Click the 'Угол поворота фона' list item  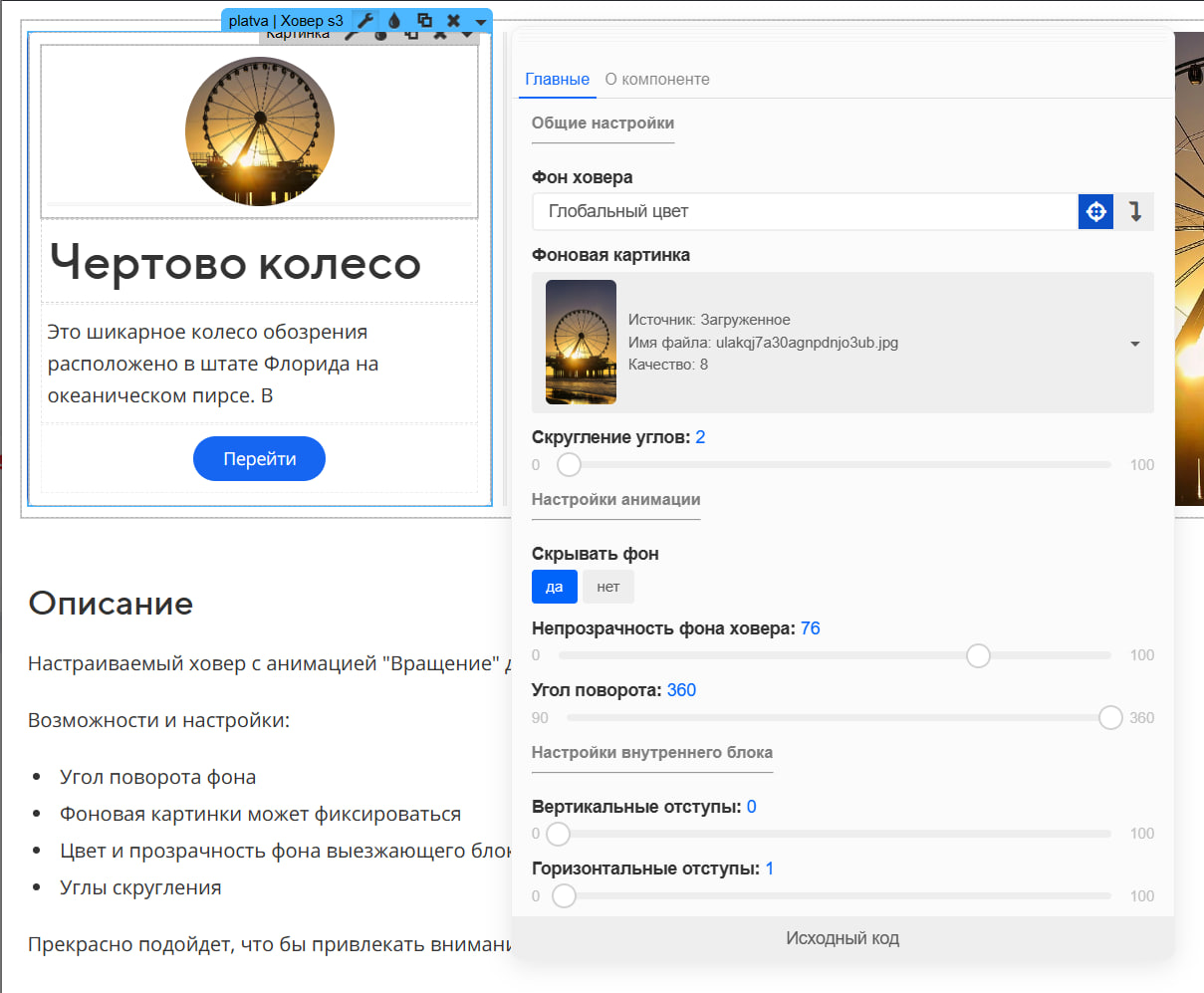157,777
